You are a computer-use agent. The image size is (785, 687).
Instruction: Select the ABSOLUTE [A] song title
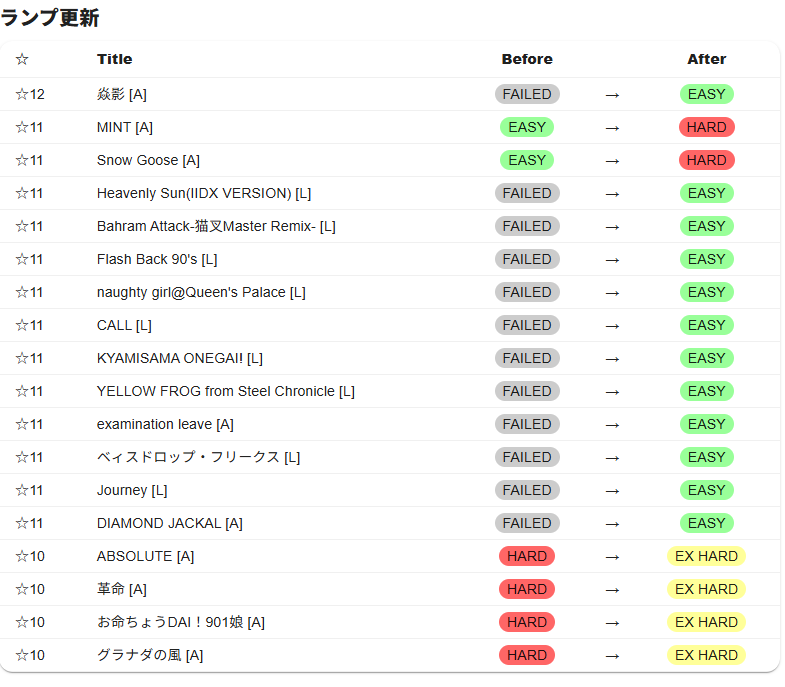(145, 556)
